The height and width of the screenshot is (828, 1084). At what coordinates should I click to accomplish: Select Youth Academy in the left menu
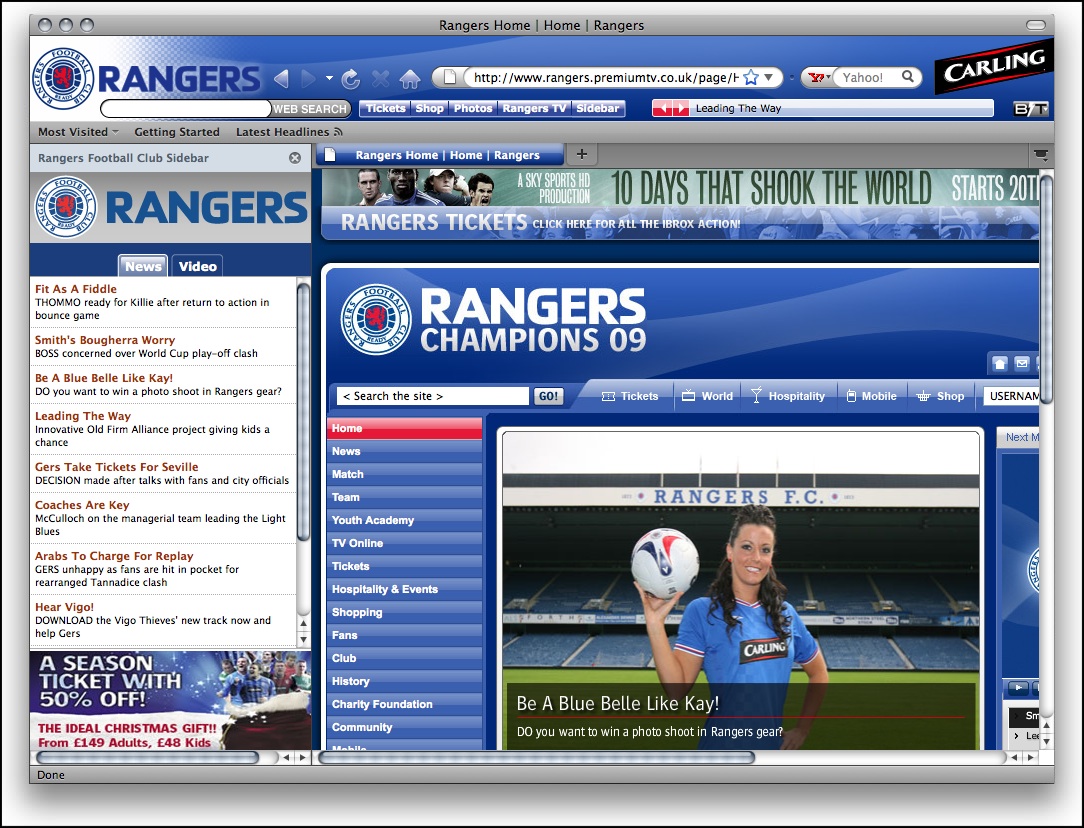pos(404,520)
